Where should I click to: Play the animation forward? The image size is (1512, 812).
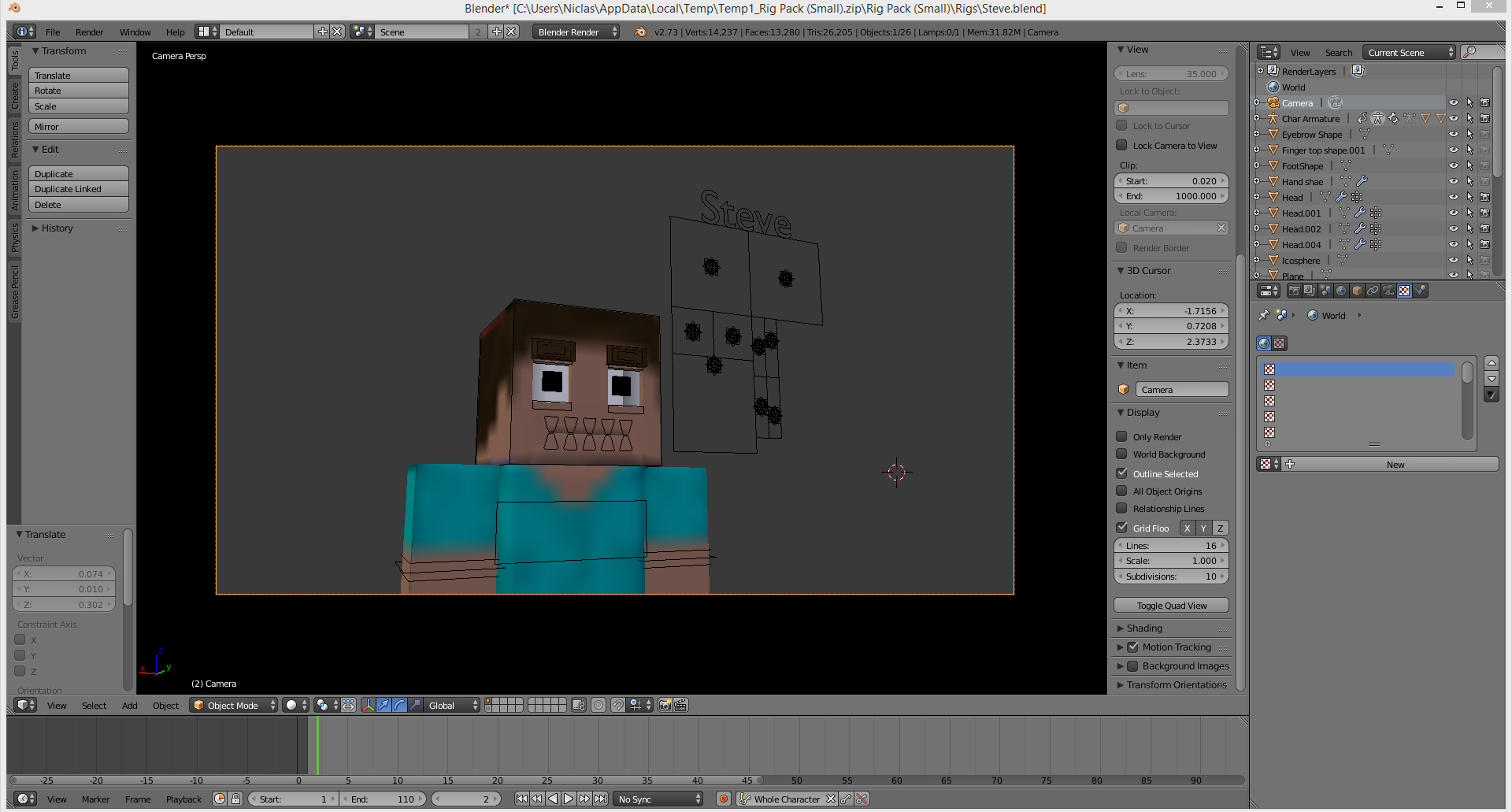pyautogui.click(x=569, y=799)
